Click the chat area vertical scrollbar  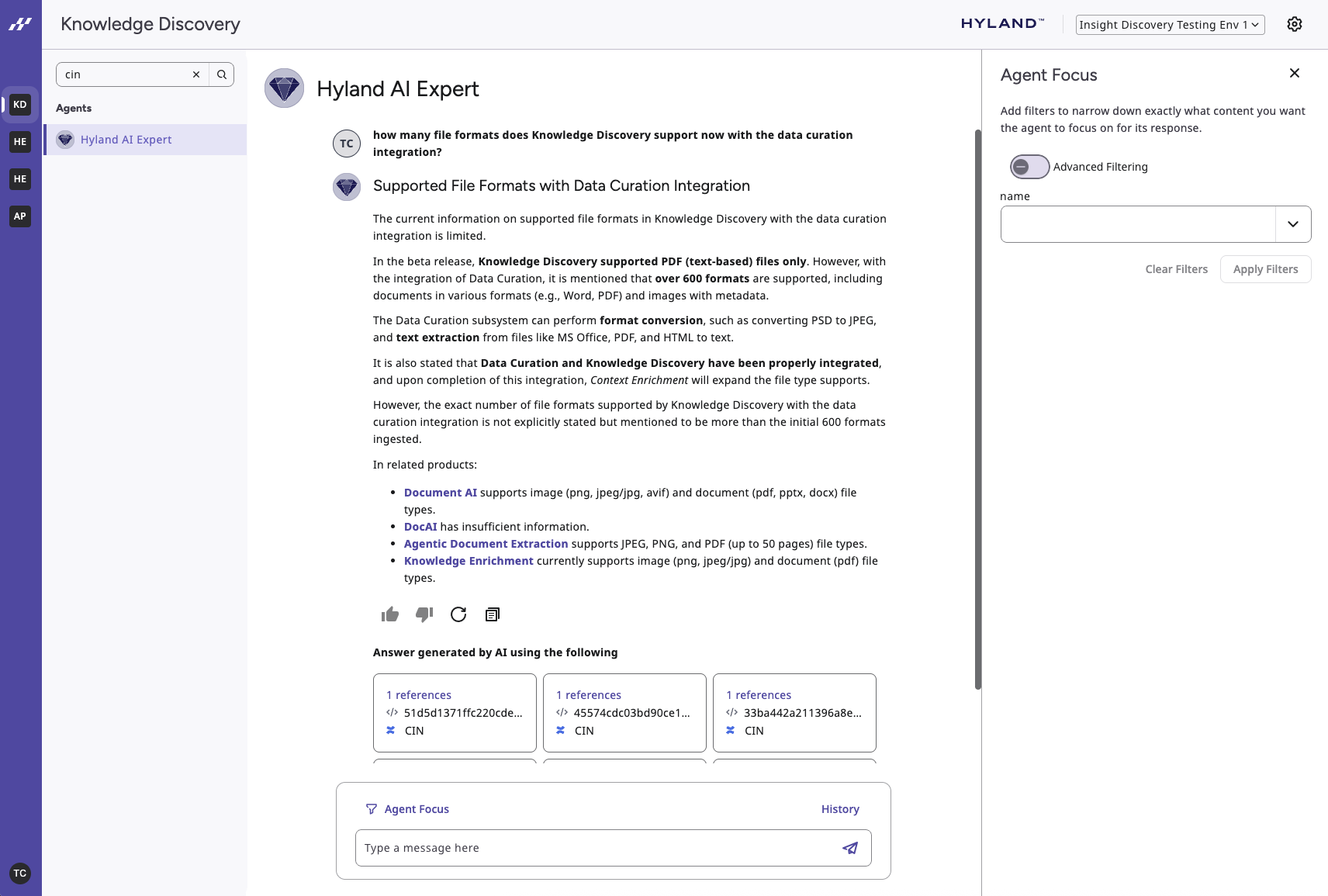click(x=978, y=409)
